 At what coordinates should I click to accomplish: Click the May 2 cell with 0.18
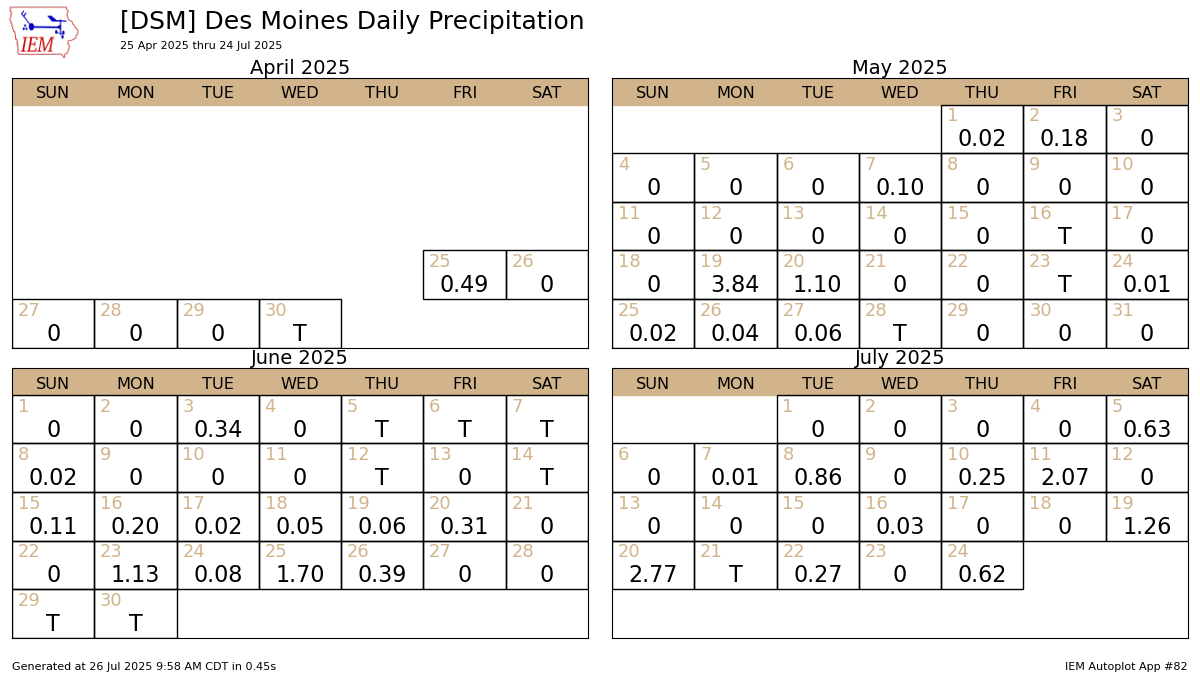[x=1064, y=130]
